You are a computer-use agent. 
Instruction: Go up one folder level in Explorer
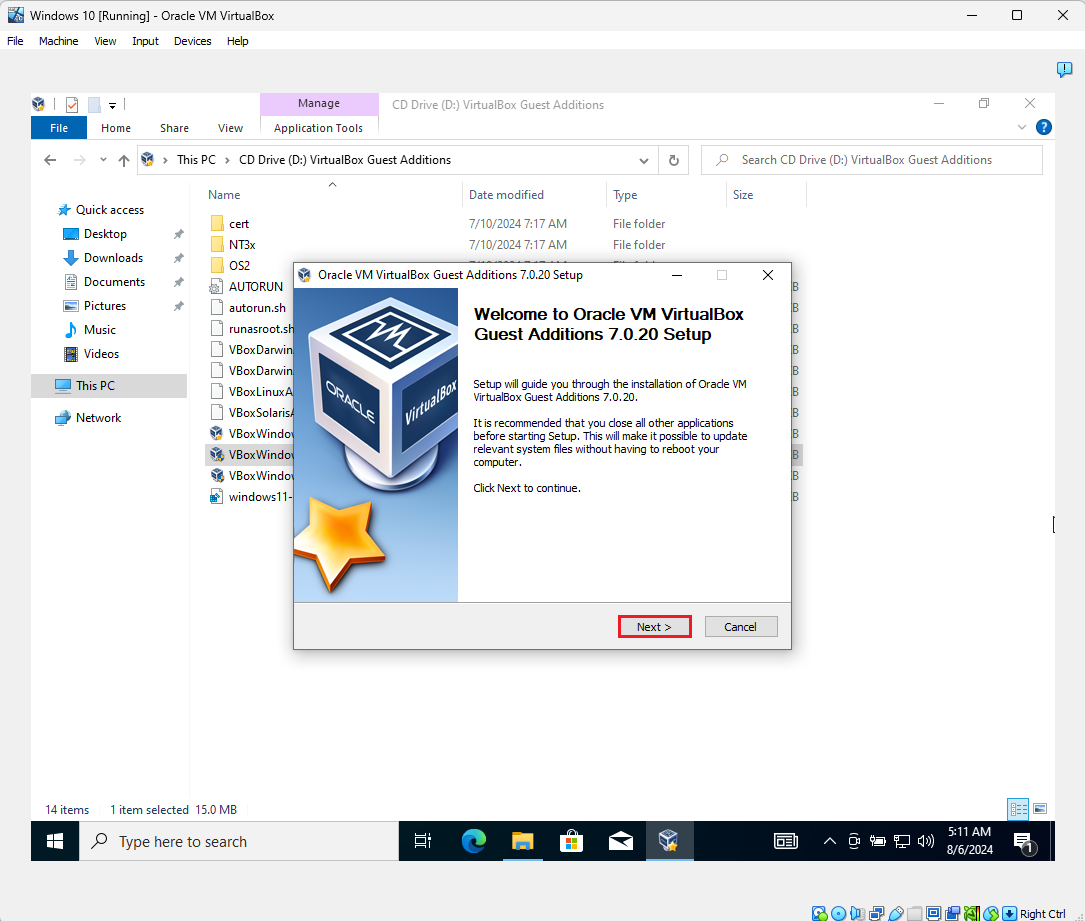[124, 161]
